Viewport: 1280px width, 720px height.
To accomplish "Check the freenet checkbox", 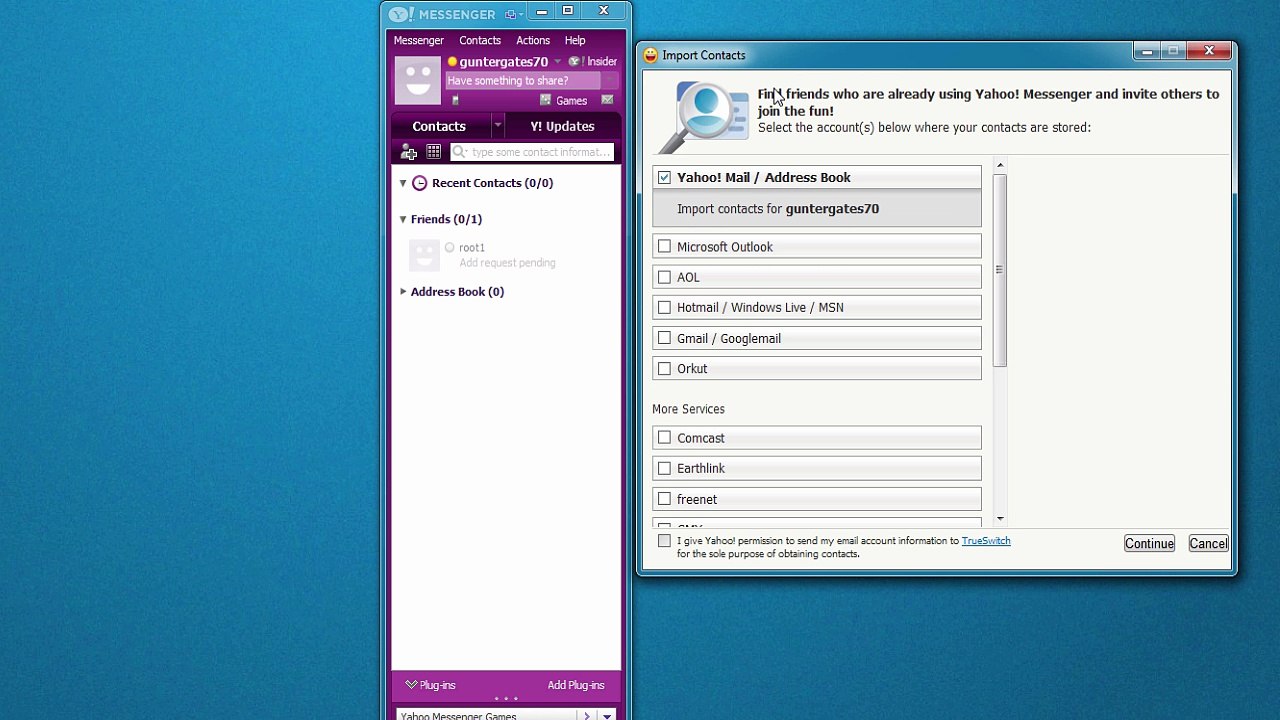I will pyautogui.click(x=664, y=498).
